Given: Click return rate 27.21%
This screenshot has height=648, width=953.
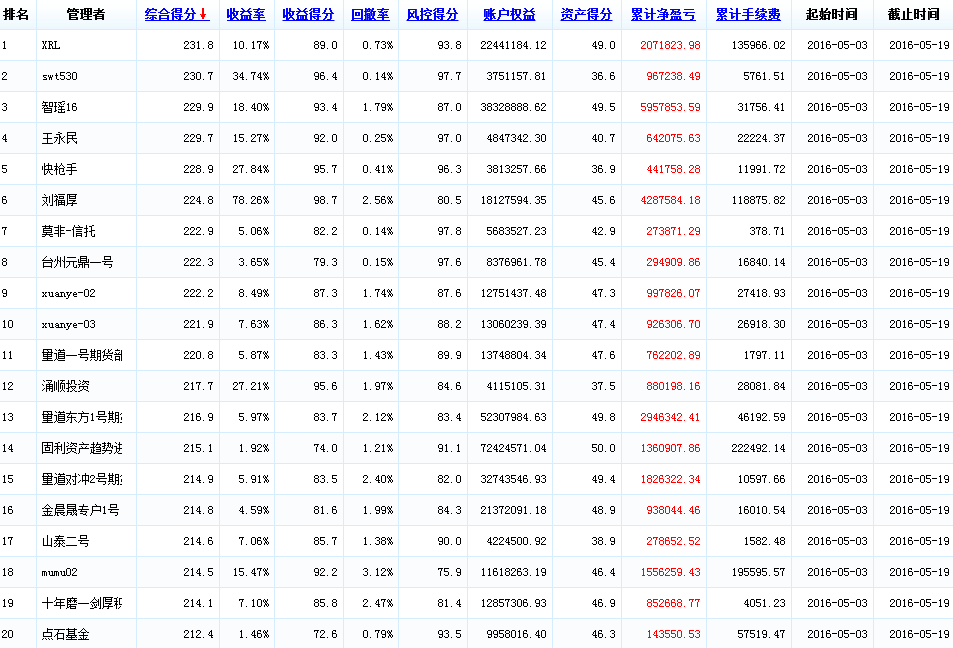Looking at the screenshot, I should [x=250, y=387].
